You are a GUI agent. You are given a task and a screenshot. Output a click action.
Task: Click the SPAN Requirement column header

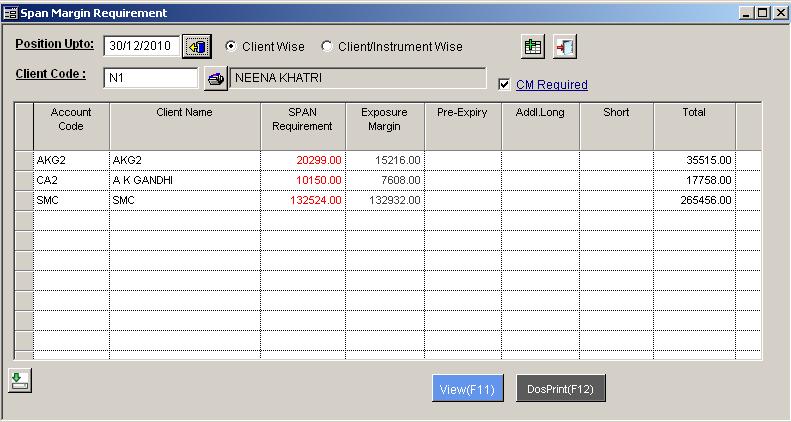pos(302,120)
